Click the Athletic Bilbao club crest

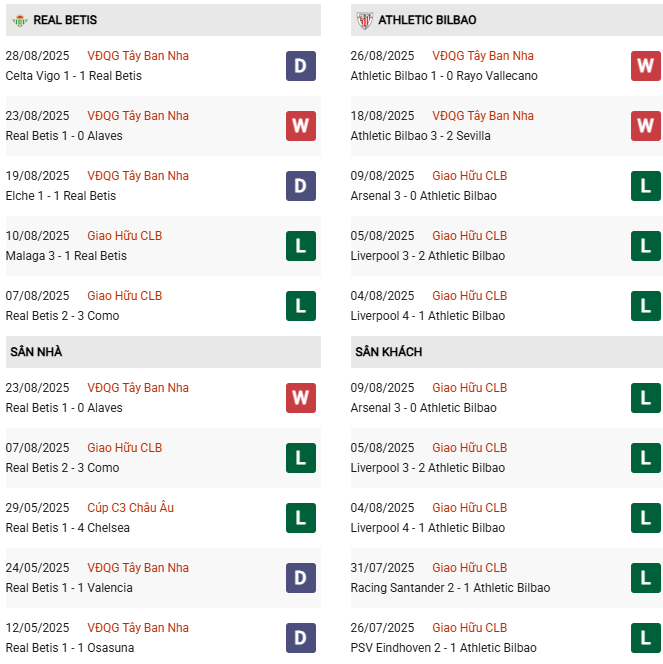click(364, 20)
